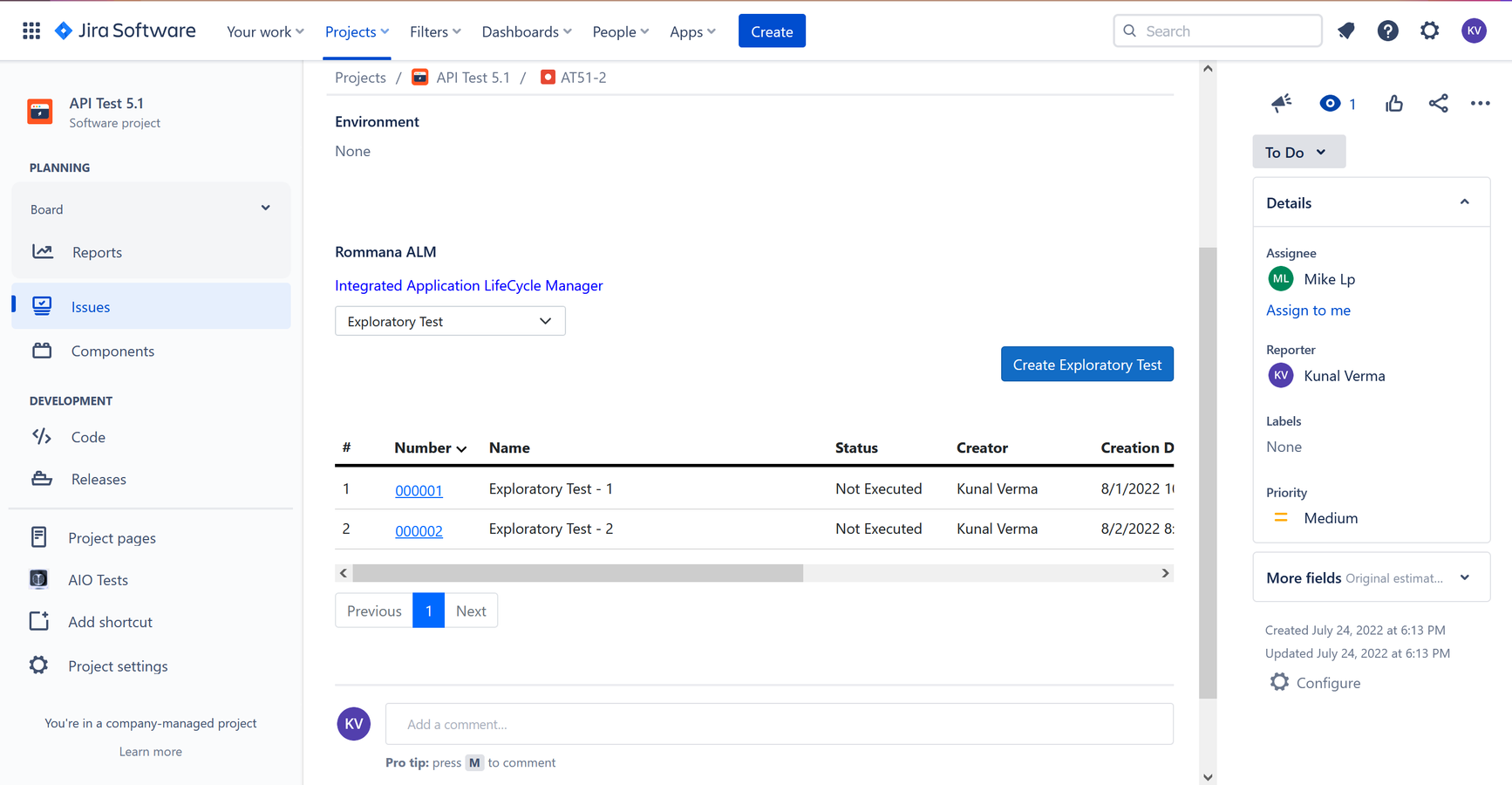Share the issue via share icon
This screenshot has width=1512, height=785.
coord(1438,103)
